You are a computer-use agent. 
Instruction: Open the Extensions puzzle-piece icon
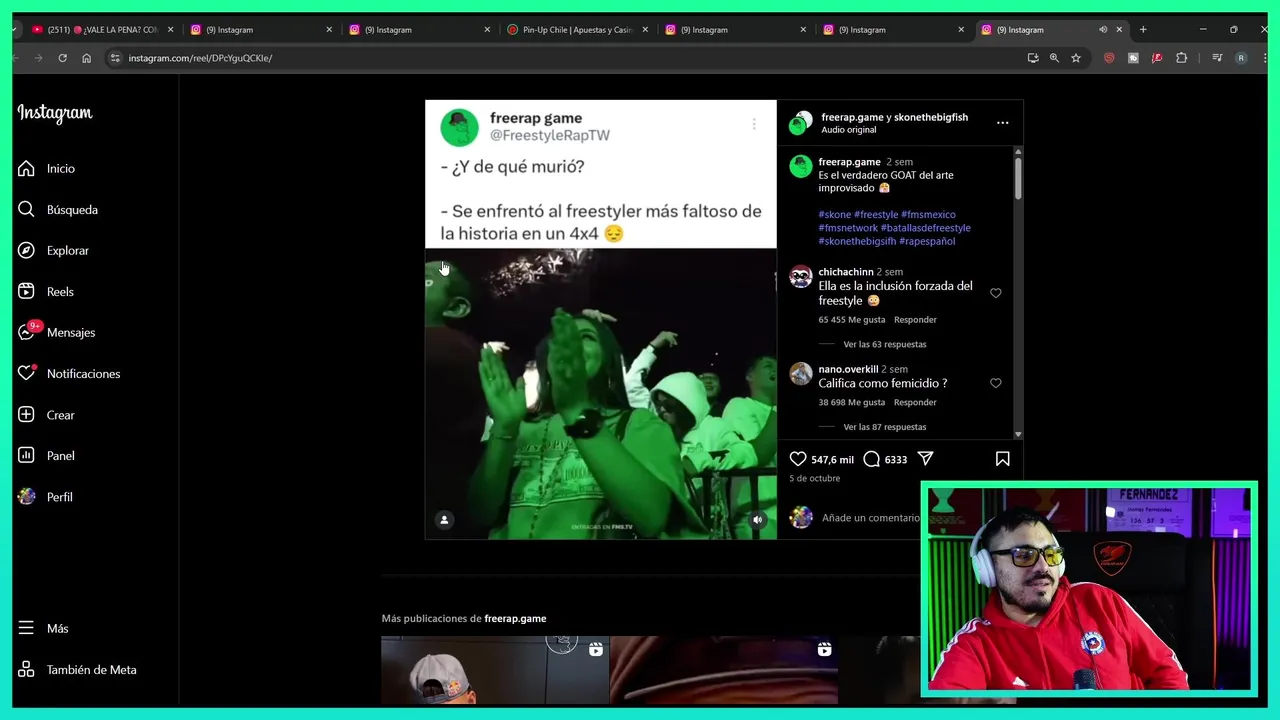(1181, 58)
